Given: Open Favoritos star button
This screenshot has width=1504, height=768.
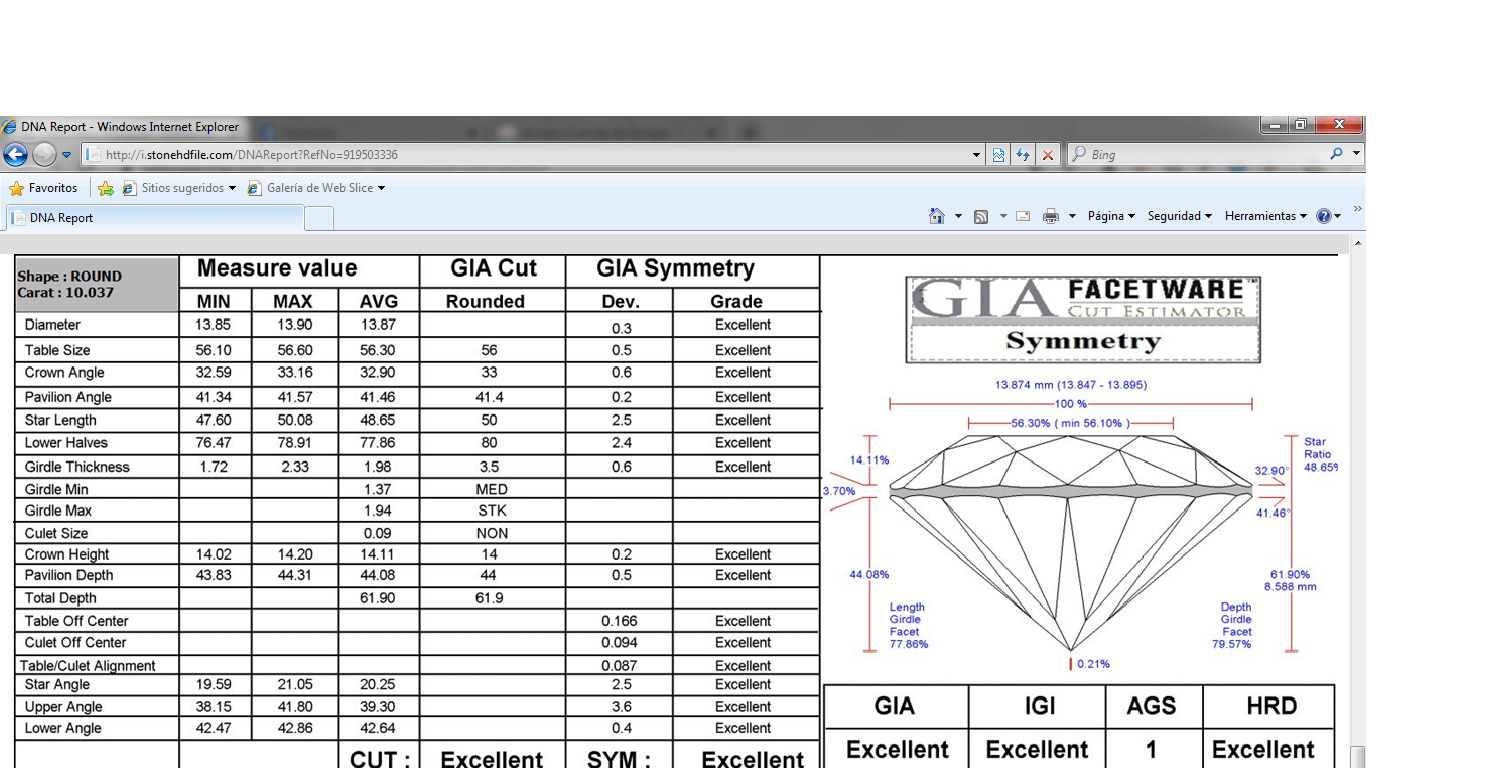Looking at the screenshot, I should pos(43,188).
